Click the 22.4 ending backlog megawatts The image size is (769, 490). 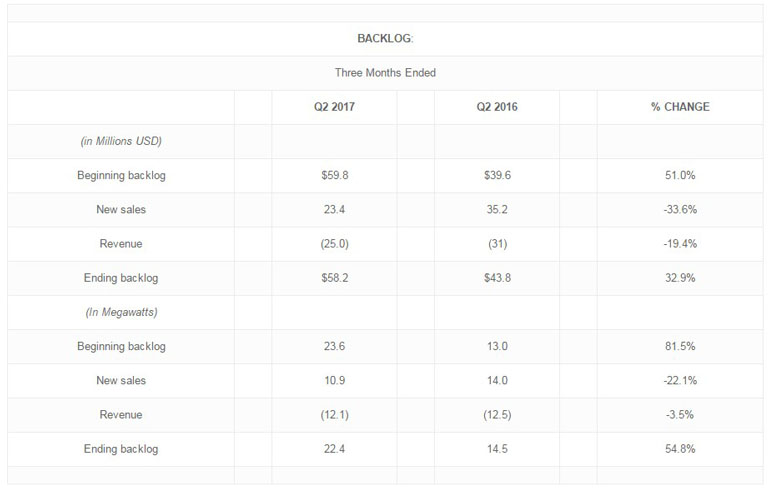pos(334,449)
